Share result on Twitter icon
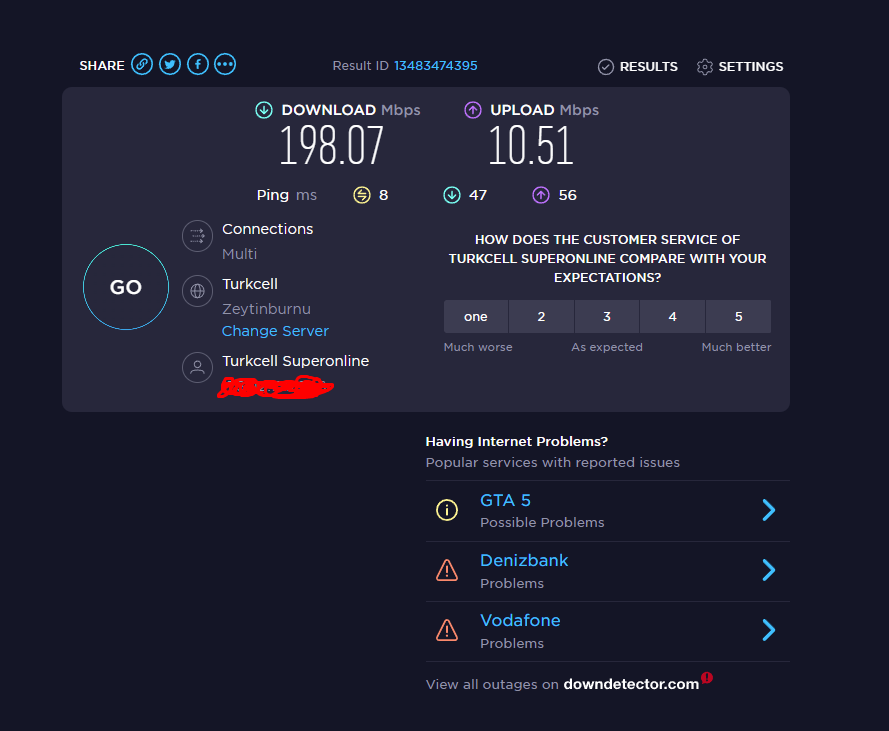This screenshot has width=889, height=731. click(x=170, y=65)
